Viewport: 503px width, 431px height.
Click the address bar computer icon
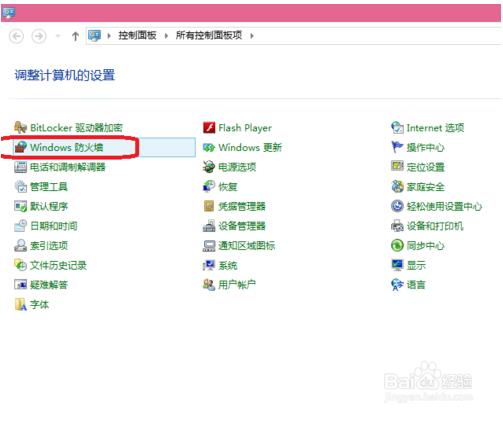click(x=94, y=35)
